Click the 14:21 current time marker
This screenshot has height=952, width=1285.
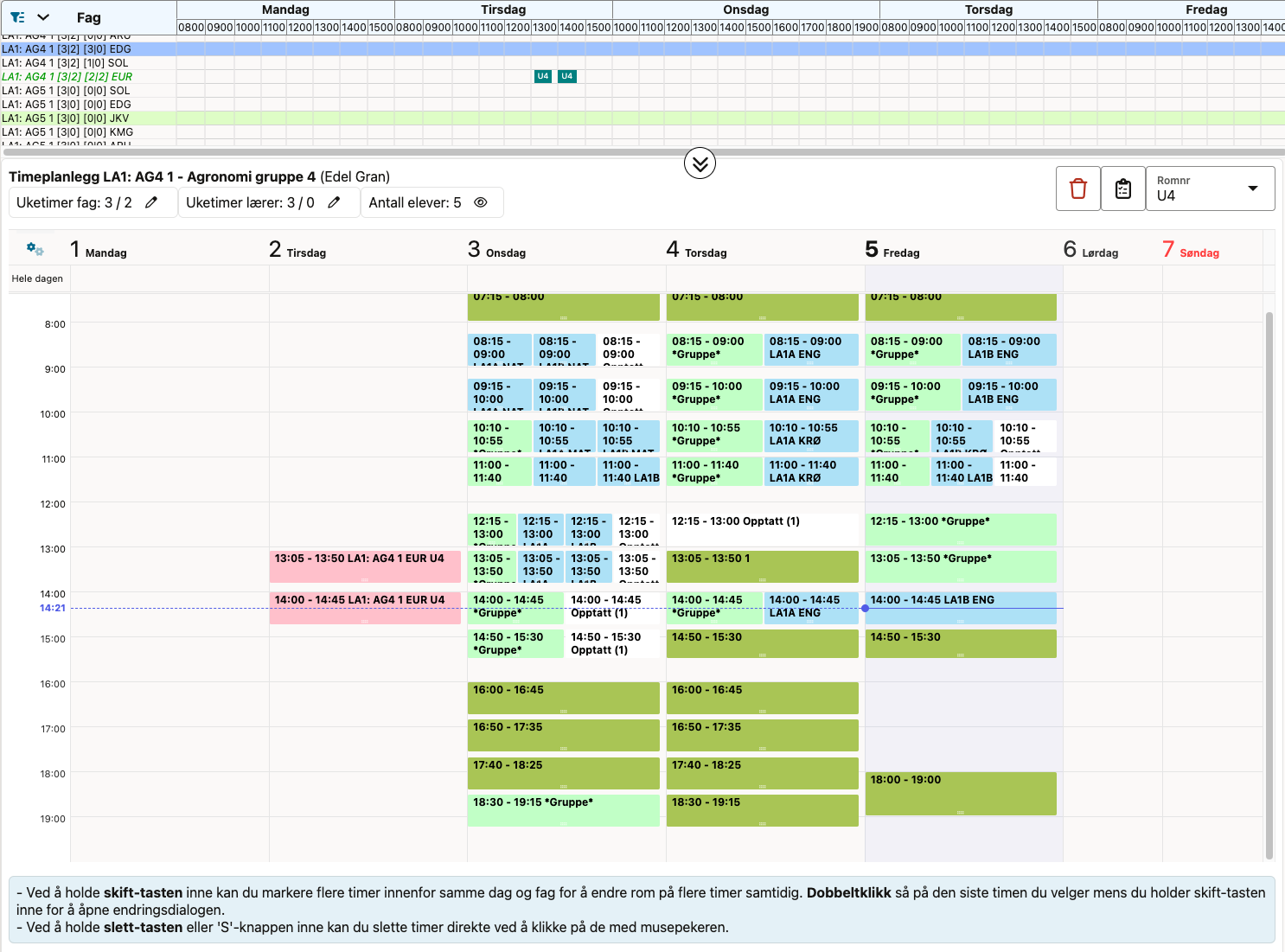52,608
